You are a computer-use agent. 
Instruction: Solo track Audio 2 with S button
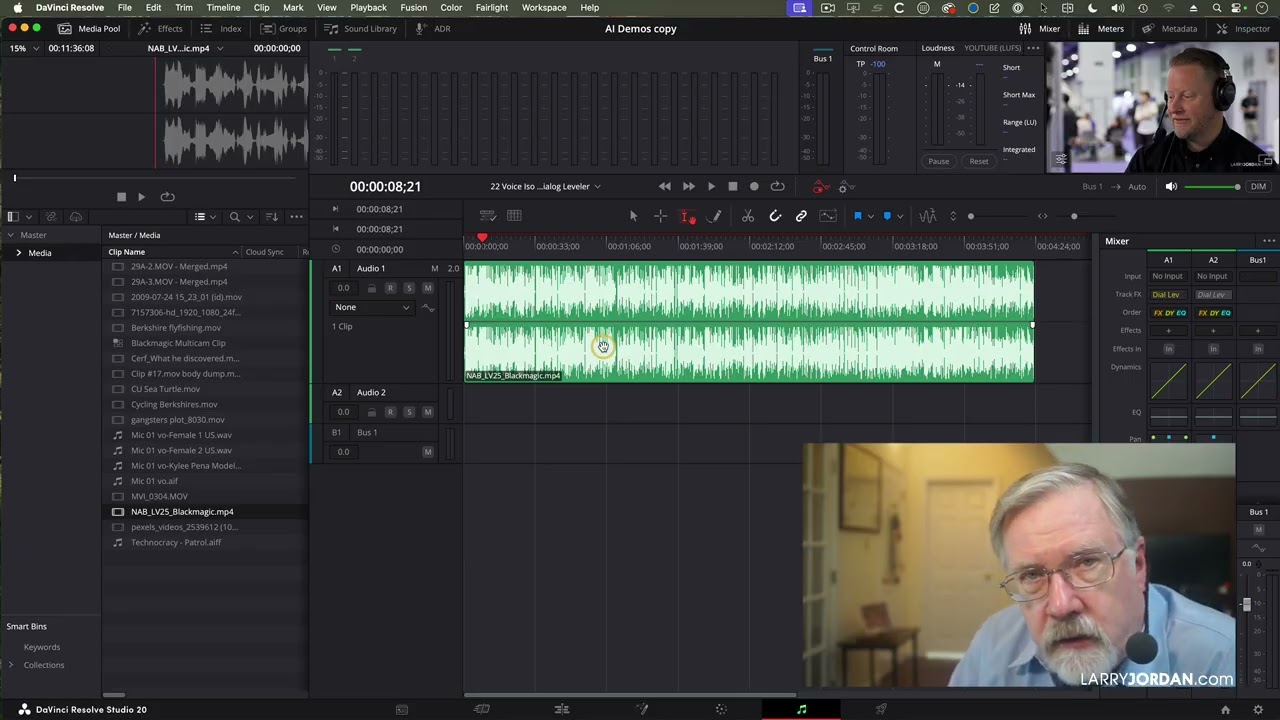tap(409, 412)
